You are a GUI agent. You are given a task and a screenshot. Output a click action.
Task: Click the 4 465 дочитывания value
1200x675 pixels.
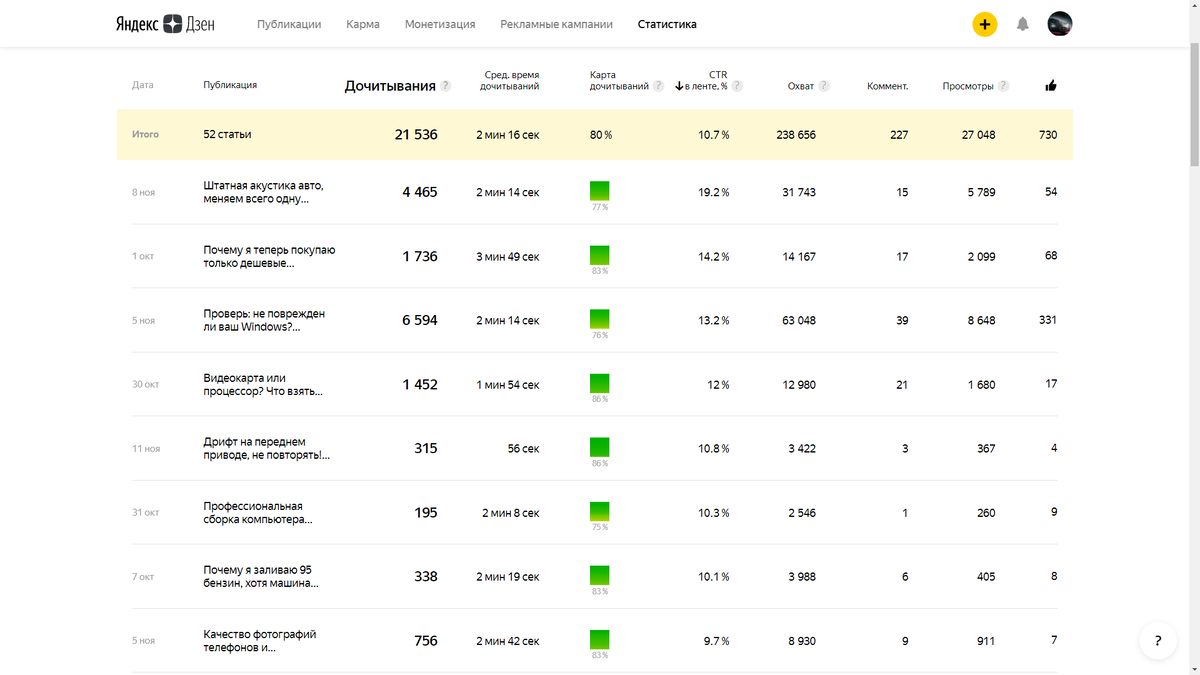[420, 192]
